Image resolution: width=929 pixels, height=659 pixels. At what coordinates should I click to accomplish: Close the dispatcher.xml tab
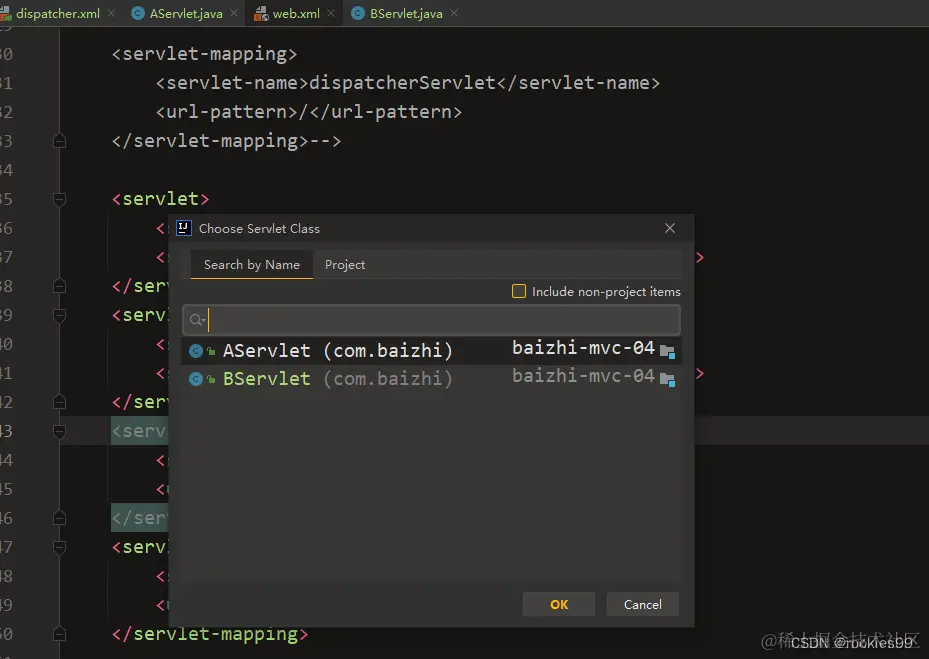(x=111, y=13)
